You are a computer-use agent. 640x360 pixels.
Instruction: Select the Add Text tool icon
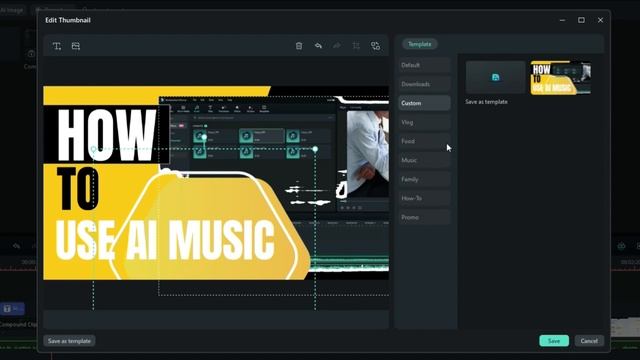tap(57, 46)
